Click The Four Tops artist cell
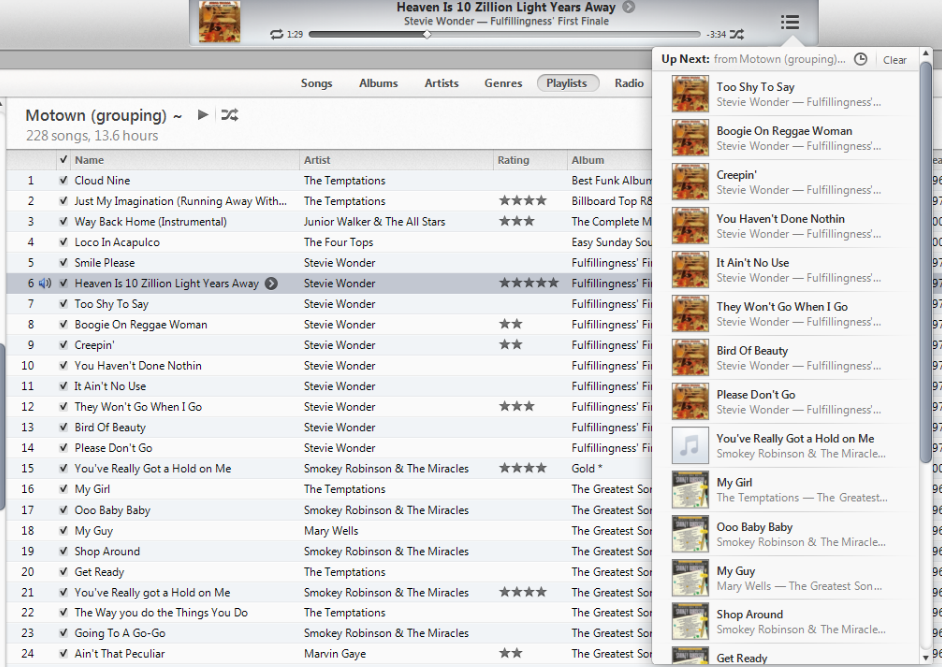The height and width of the screenshot is (667, 942). click(x=338, y=242)
